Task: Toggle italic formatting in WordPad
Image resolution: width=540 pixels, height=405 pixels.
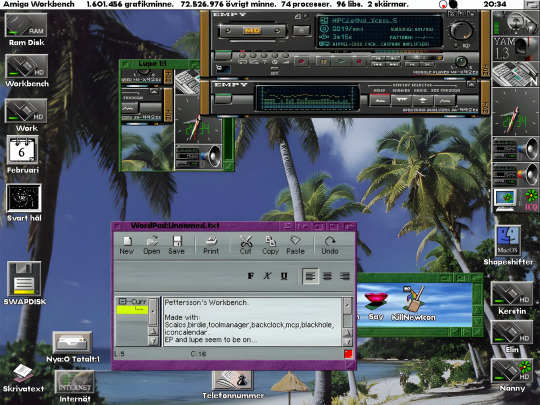Action: coord(267,276)
